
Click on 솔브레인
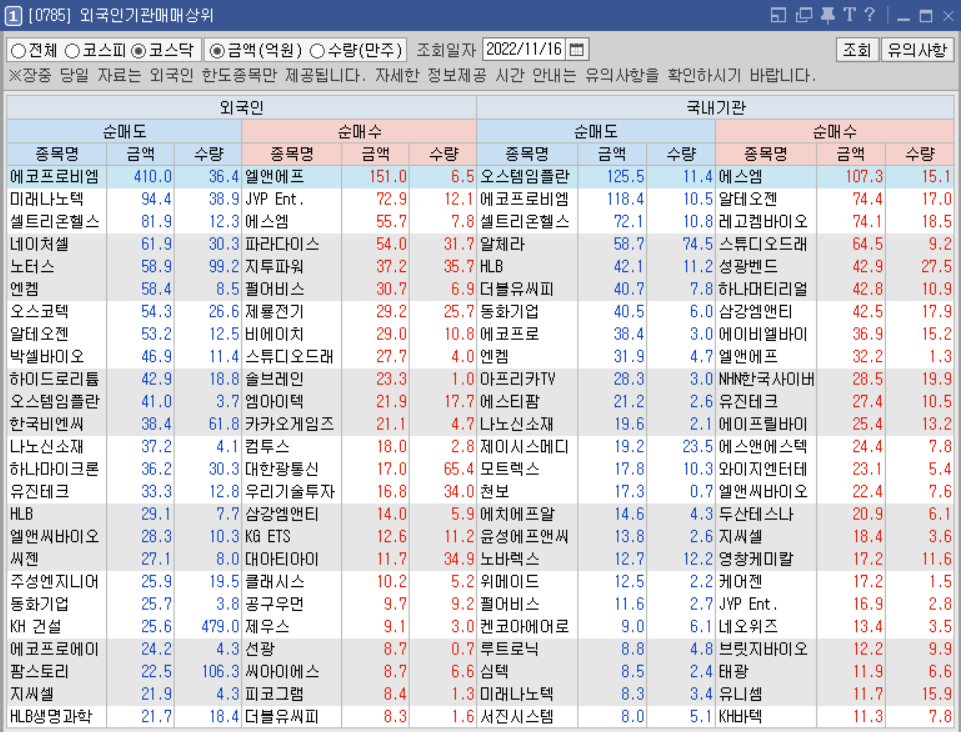(275, 379)
